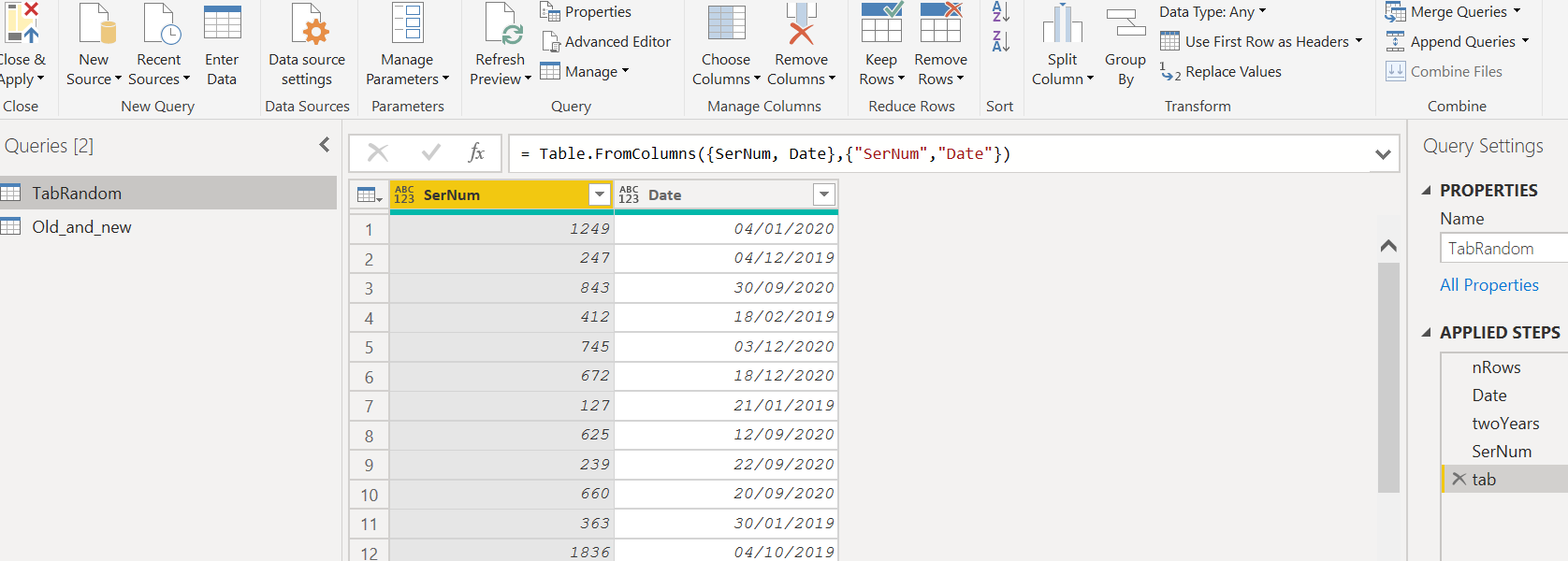Click the Group By icon
Screen dimensions: 1568x561
[x=1125, y=23]
